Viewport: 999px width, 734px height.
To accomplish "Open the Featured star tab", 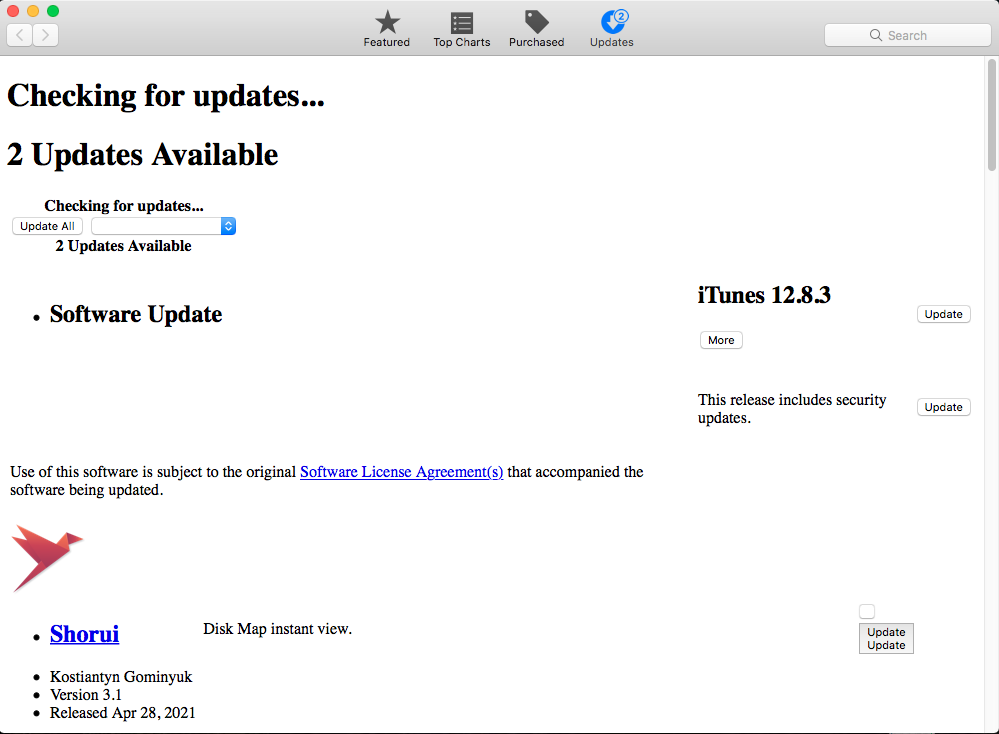I will [387, 29].
